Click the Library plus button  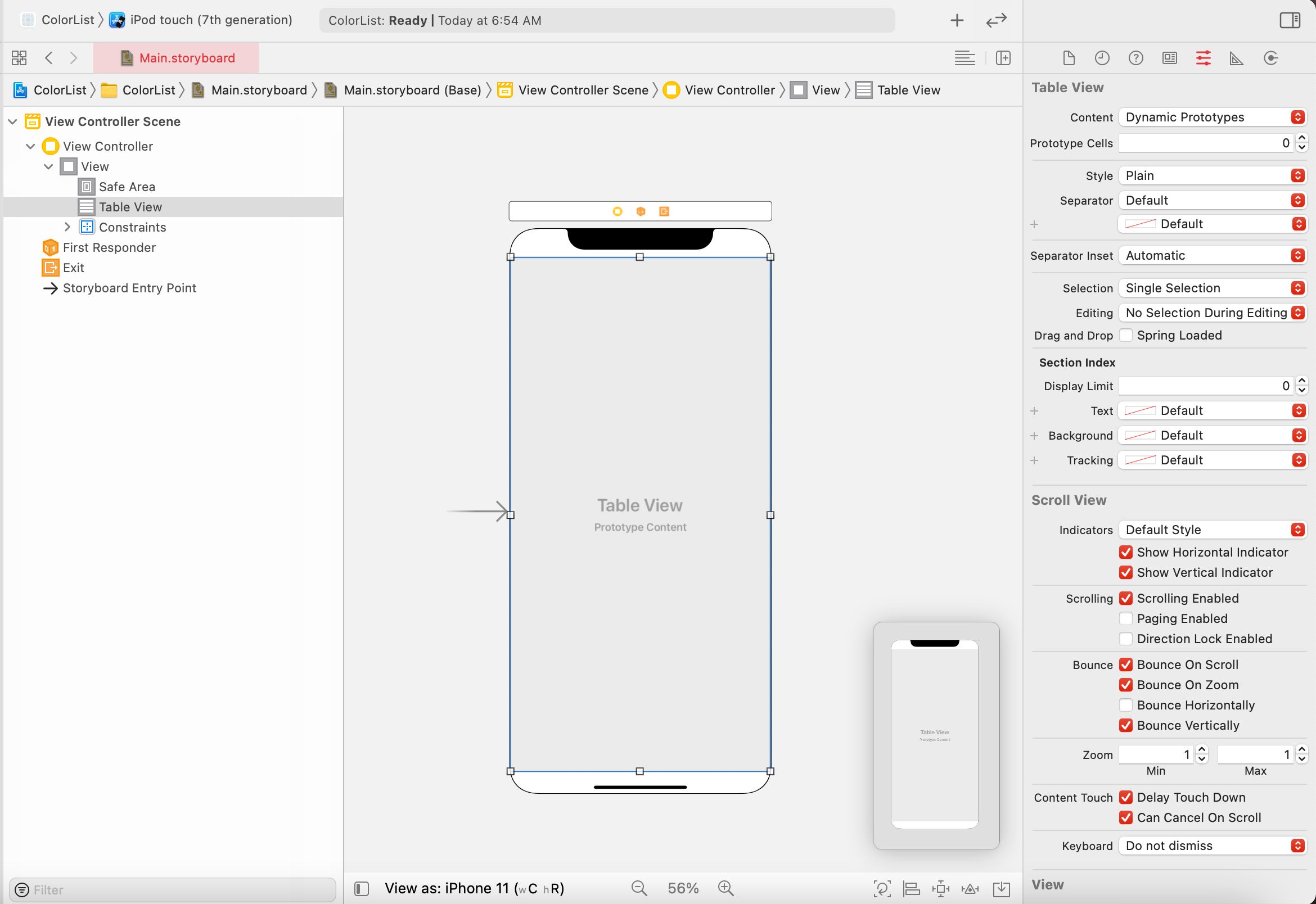click(x=957, y=20)
